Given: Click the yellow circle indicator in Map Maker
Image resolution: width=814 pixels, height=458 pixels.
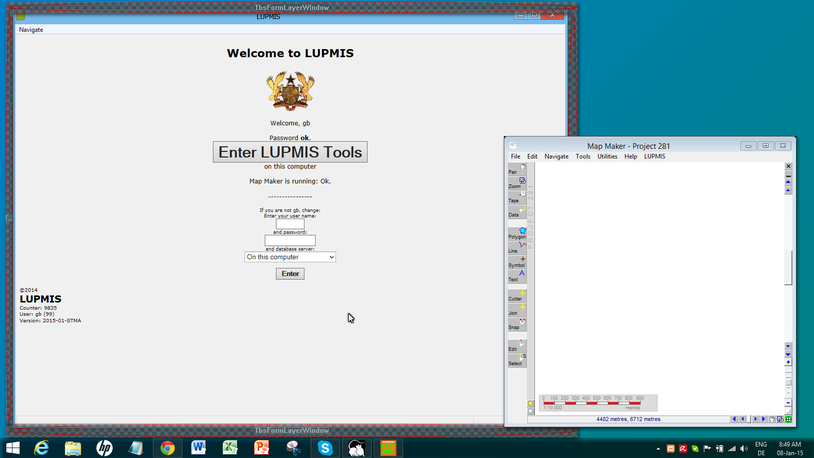Looking at the screenshot, I should tap(531, 403).
